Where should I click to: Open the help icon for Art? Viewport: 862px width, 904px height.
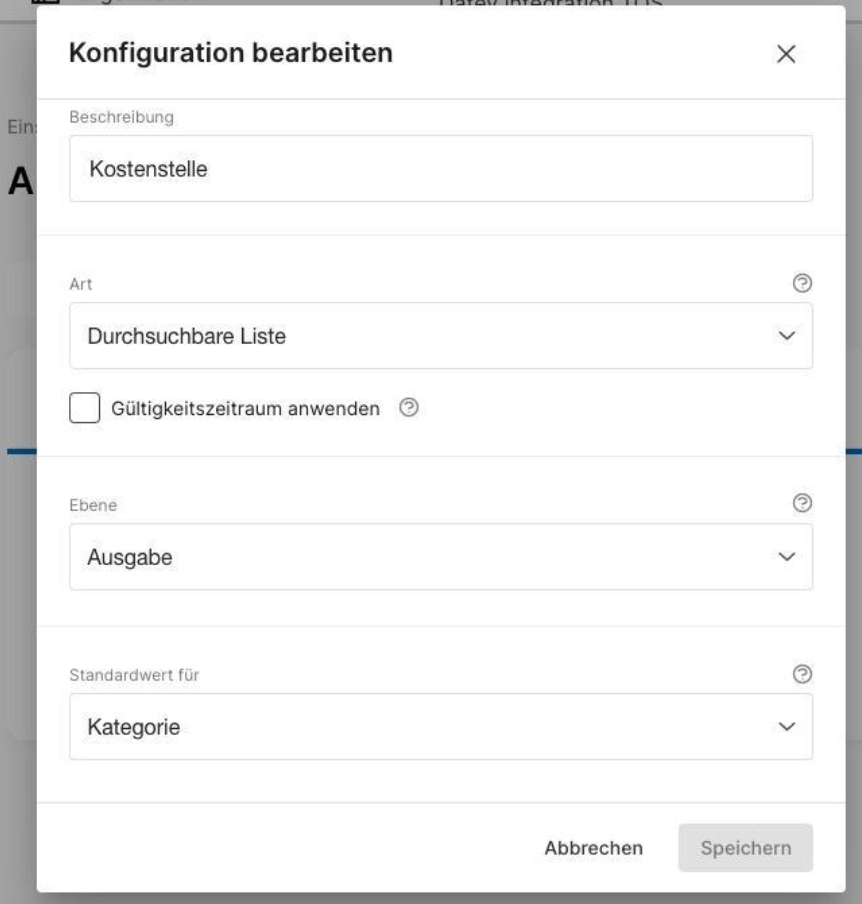pos(802,283)
